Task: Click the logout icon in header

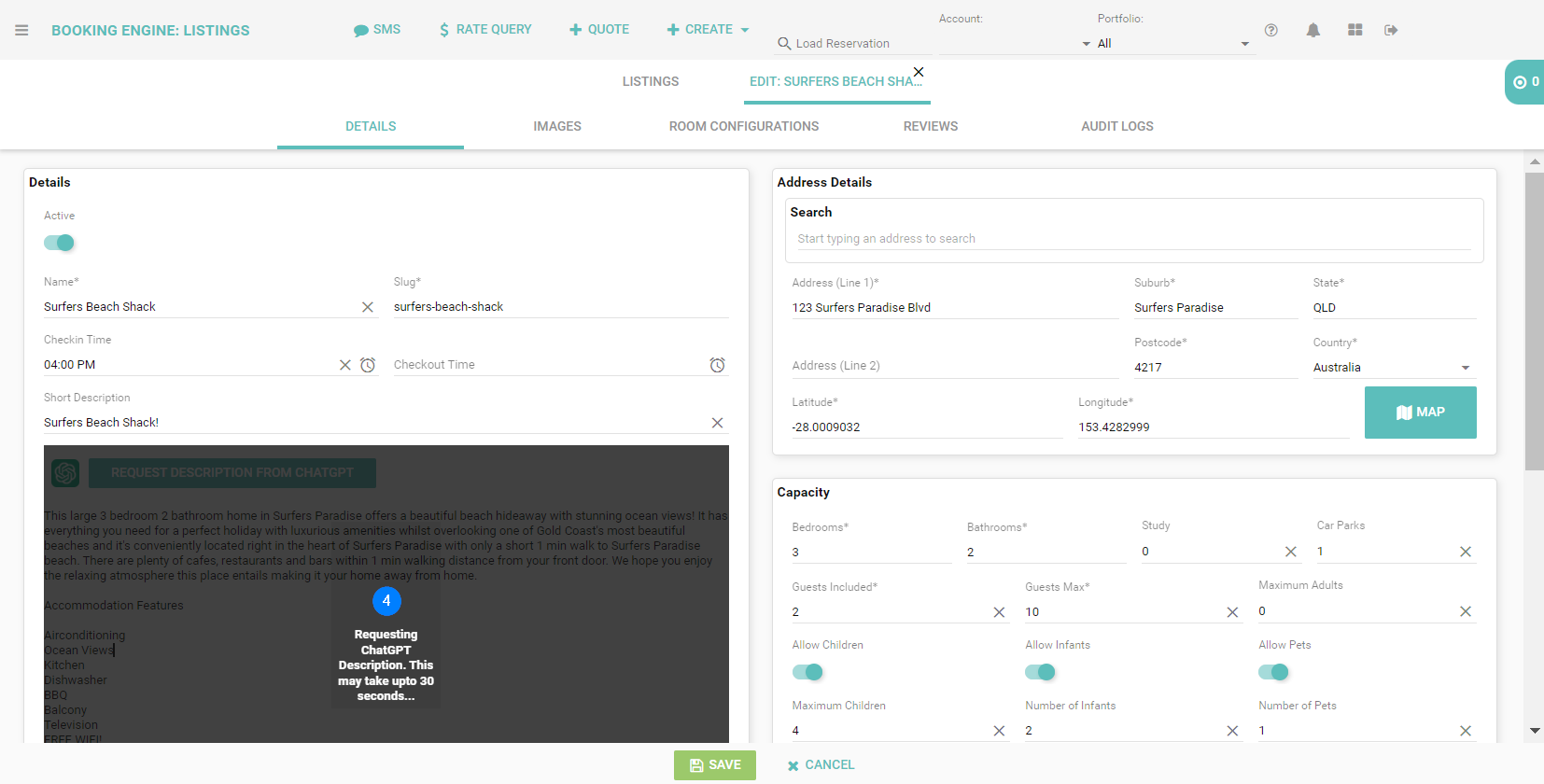Action: 1391,30
